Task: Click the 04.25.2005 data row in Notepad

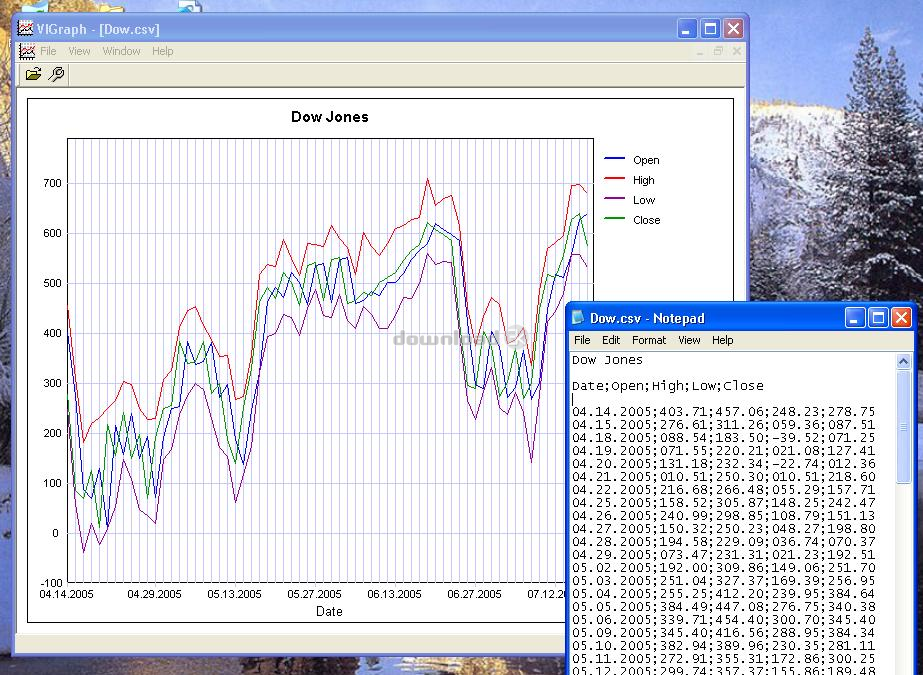Action: click(x=723, y=503)
